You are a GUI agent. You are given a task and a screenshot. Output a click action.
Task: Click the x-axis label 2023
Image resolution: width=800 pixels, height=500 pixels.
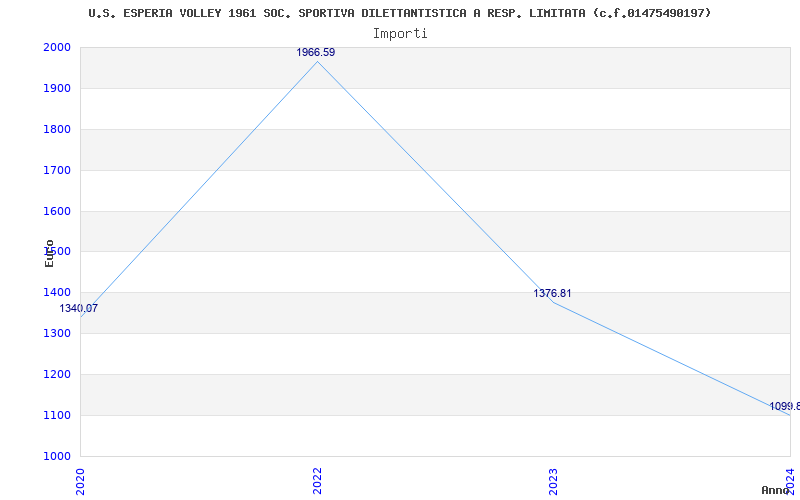pyautogui.click(x=554, y=481)
